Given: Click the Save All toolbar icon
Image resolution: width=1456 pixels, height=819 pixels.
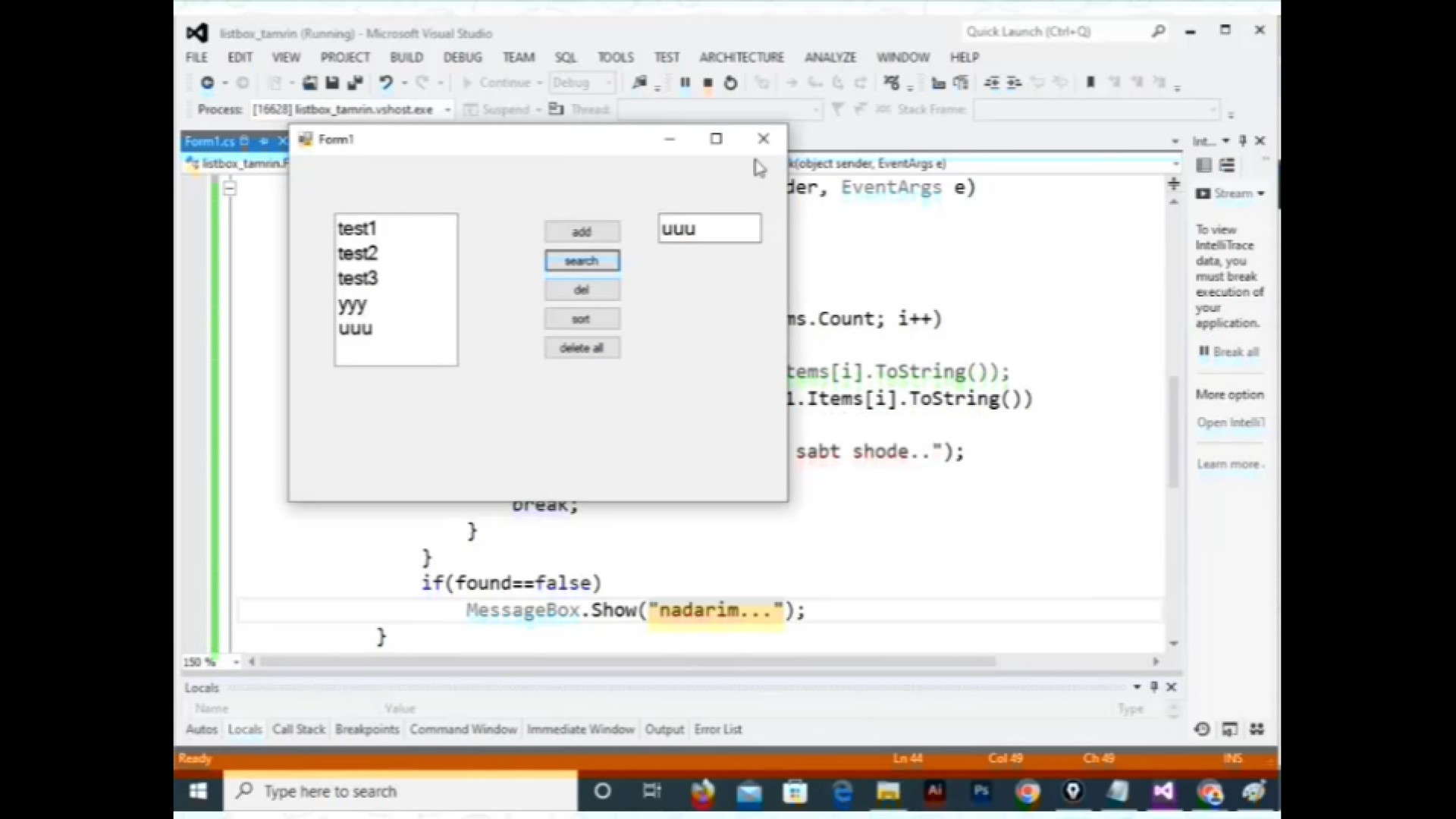Looking at the screenshot, I should tap(355, 83).
